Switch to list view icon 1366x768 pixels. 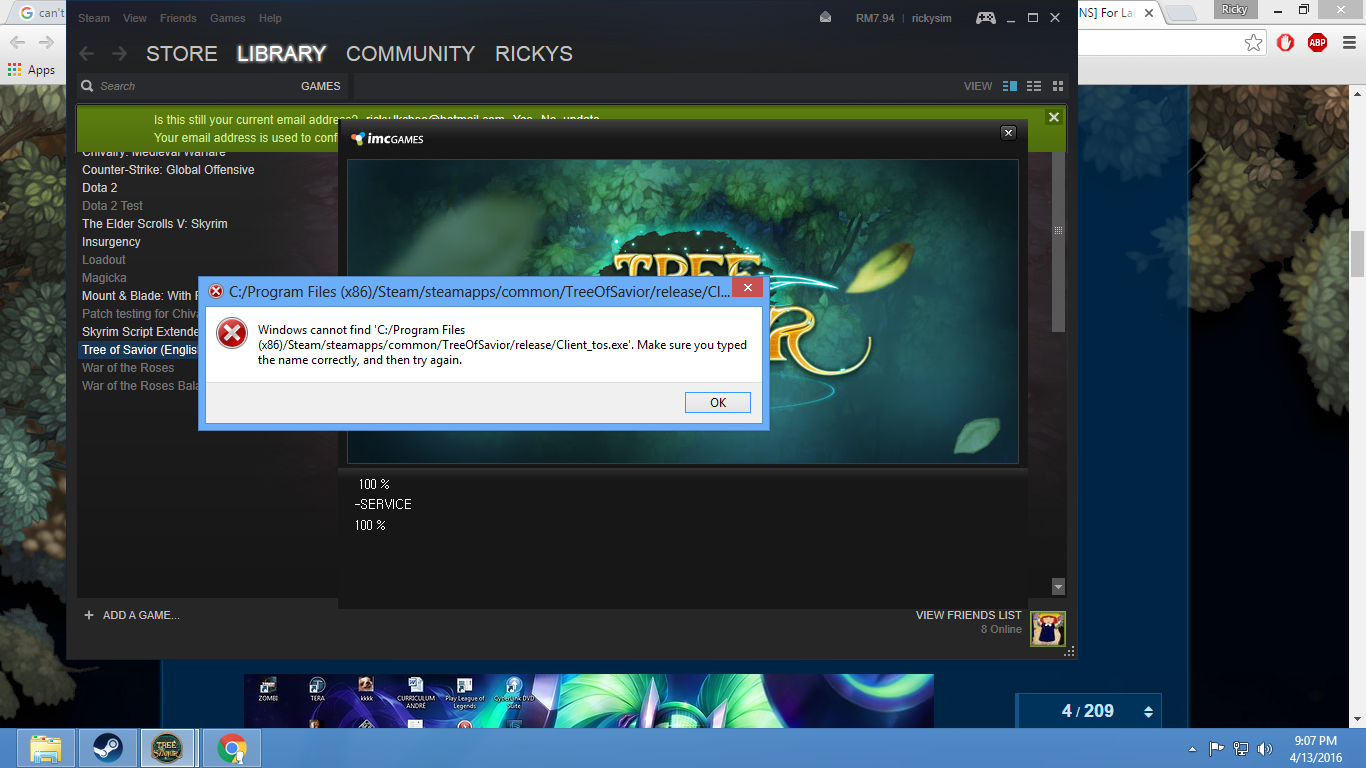1034,86
